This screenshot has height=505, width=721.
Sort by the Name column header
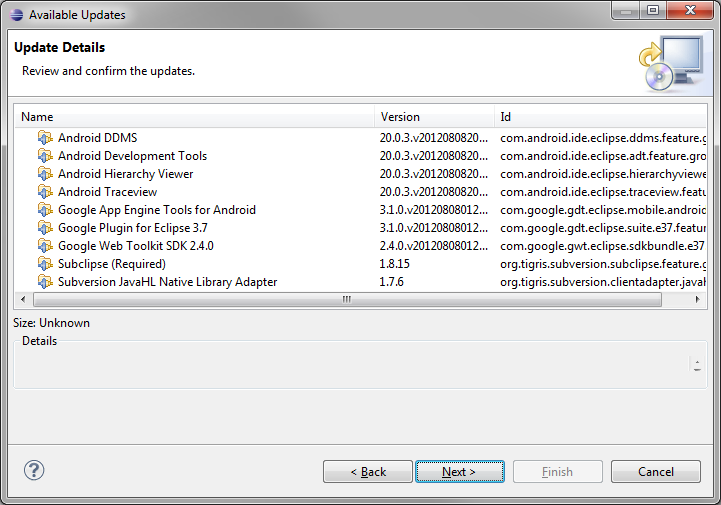coord(195,116)
